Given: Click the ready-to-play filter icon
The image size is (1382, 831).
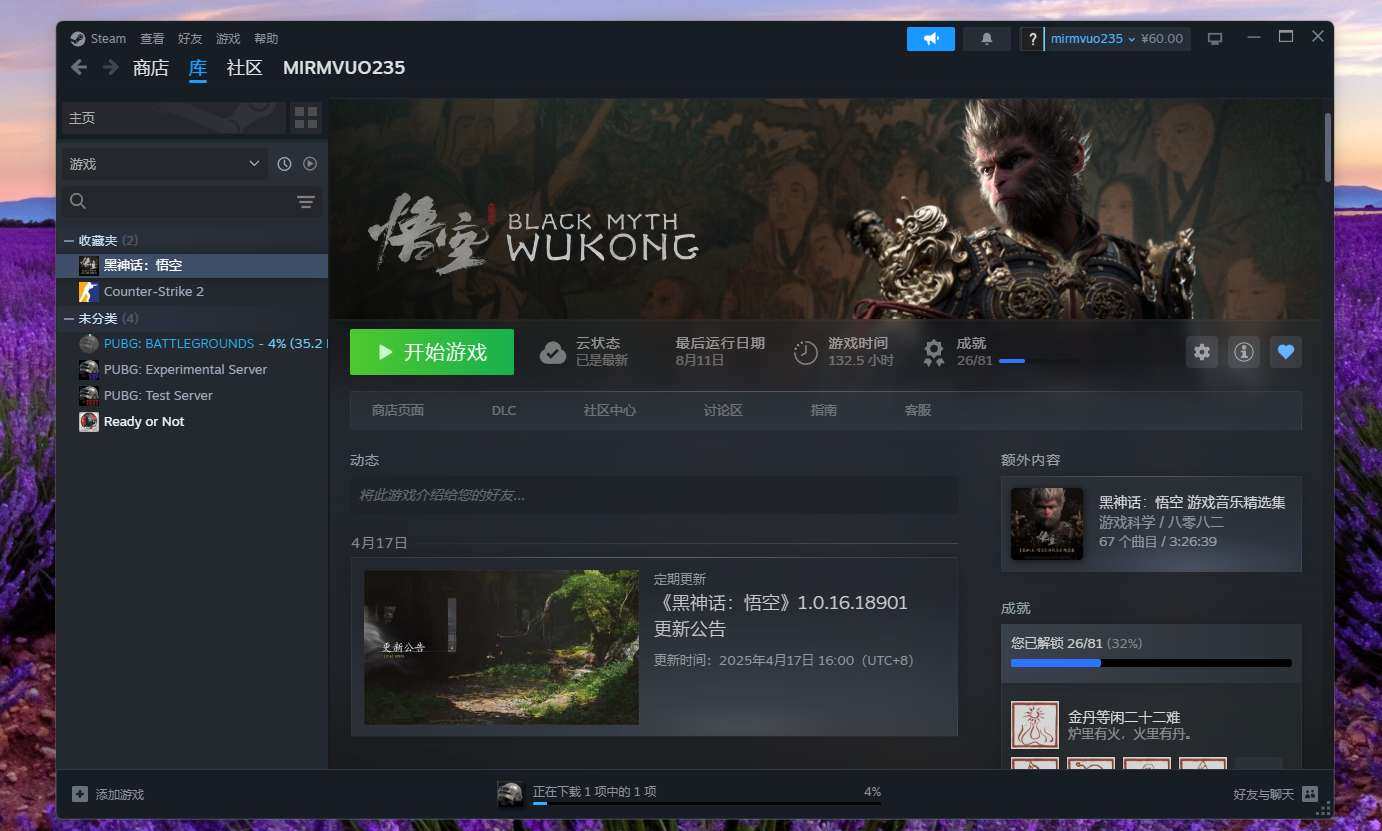Looking at the screenshot, I should [310, 164].
